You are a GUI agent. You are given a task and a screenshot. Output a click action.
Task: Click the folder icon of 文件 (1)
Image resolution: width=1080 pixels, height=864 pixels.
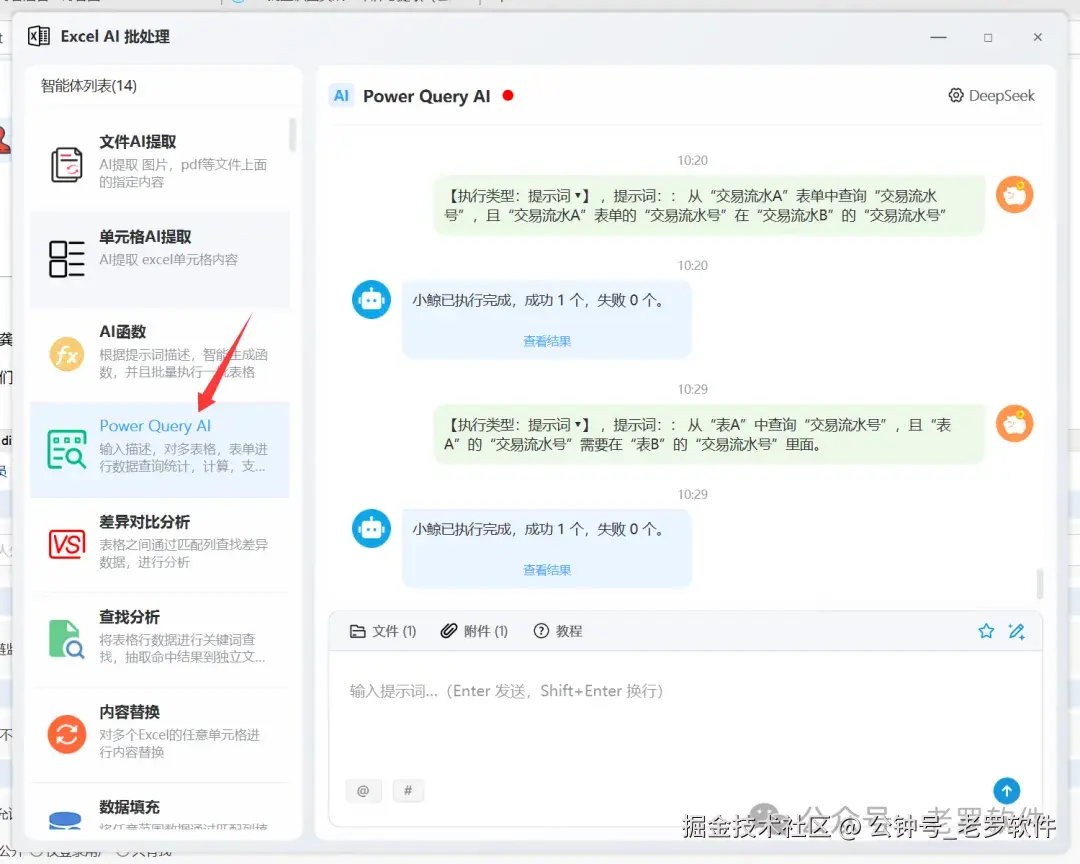tap(357, 631)
